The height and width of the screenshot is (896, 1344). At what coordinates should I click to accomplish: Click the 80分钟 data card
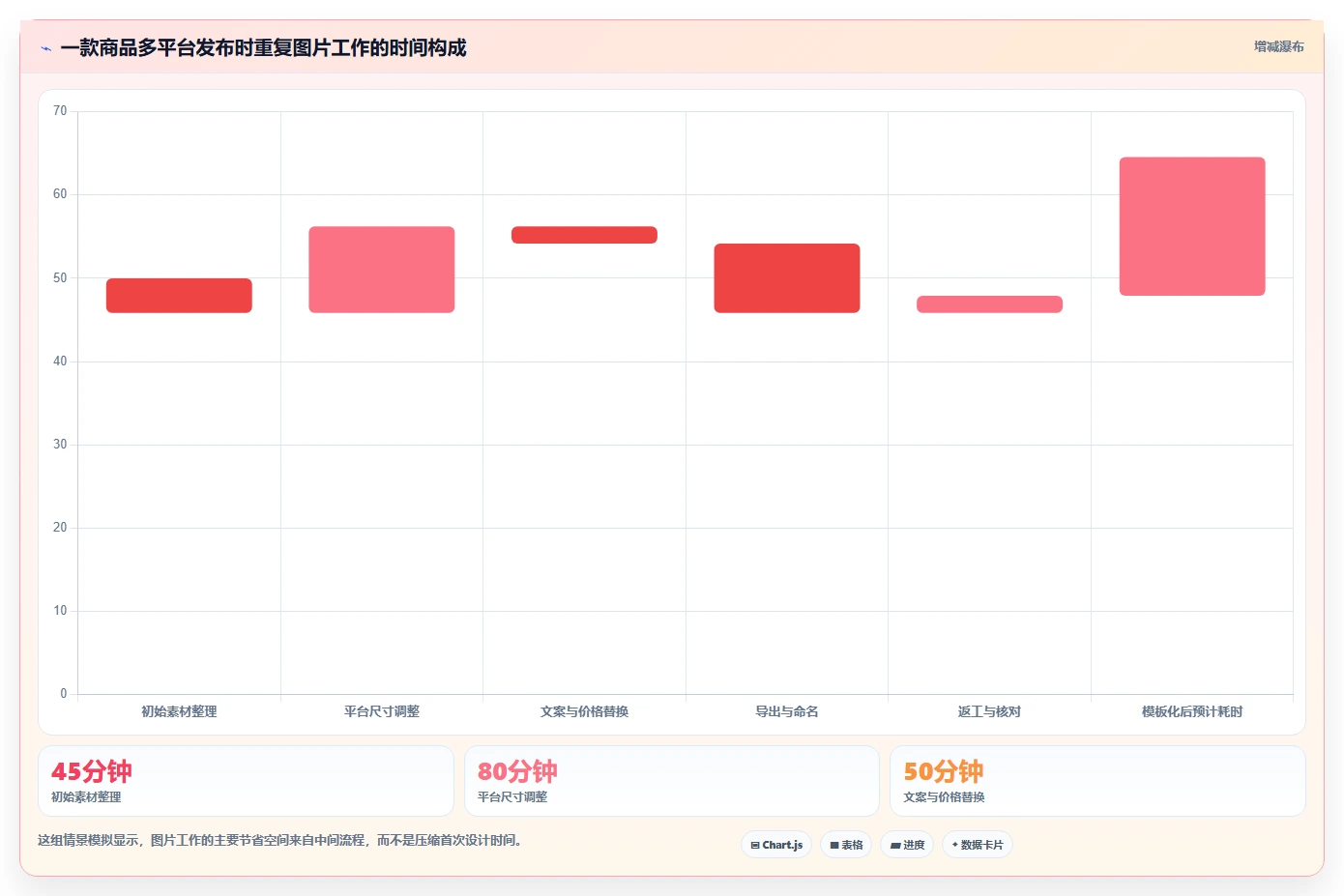click(672, 781)
